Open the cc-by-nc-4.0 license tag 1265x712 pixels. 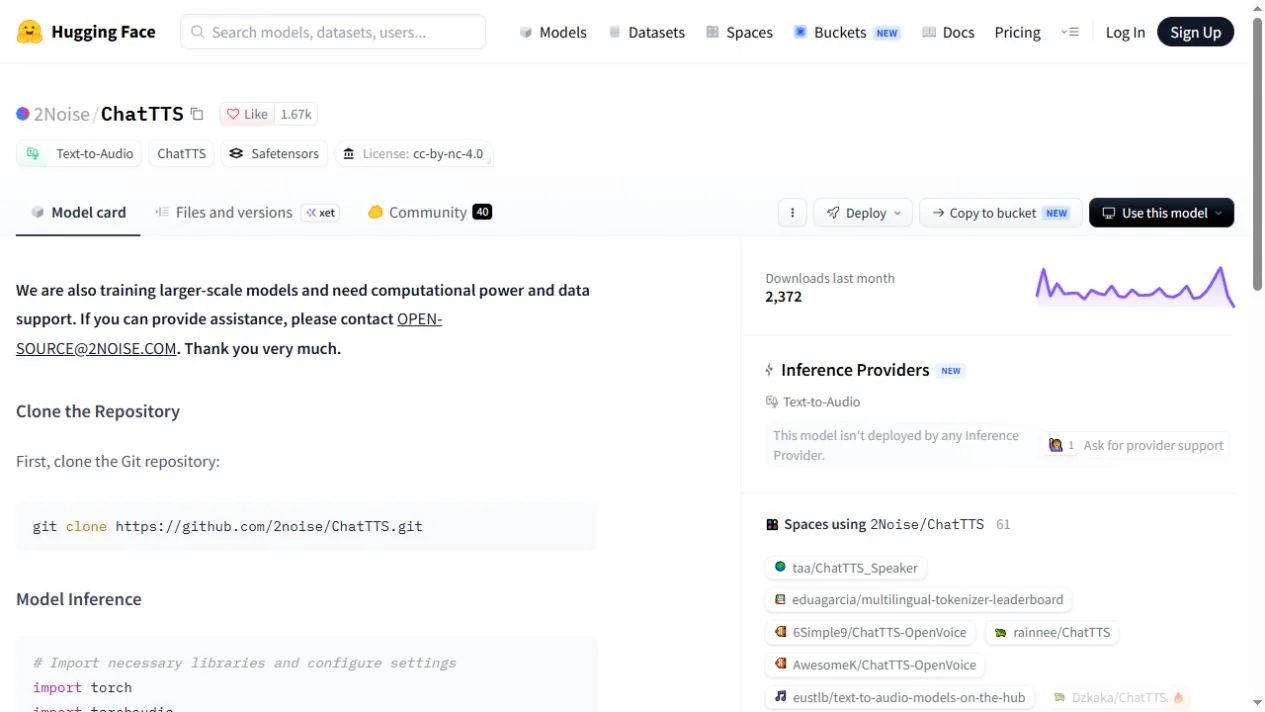(414, 154)
